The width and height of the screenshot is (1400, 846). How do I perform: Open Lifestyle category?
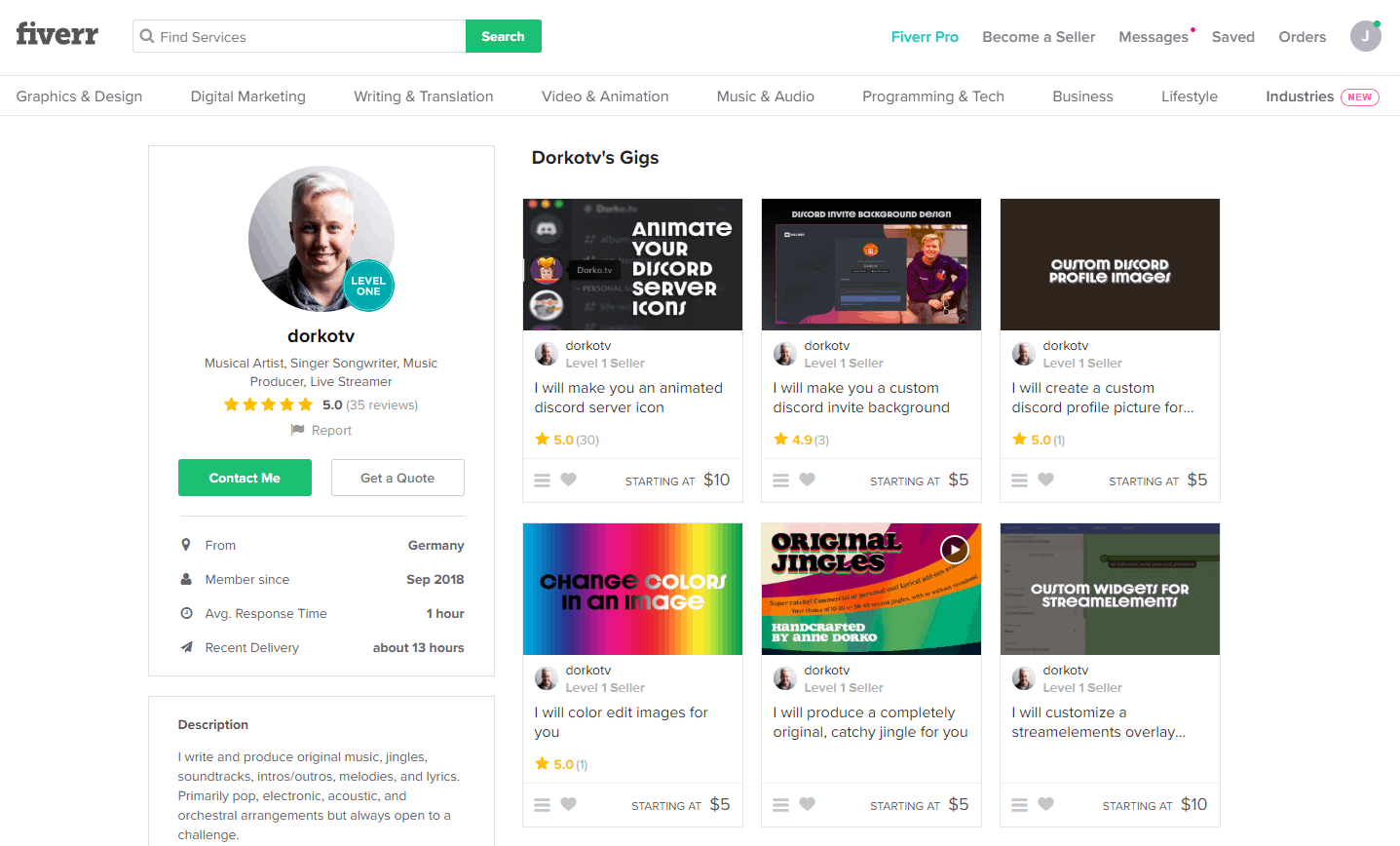[x=1189, y=96]
